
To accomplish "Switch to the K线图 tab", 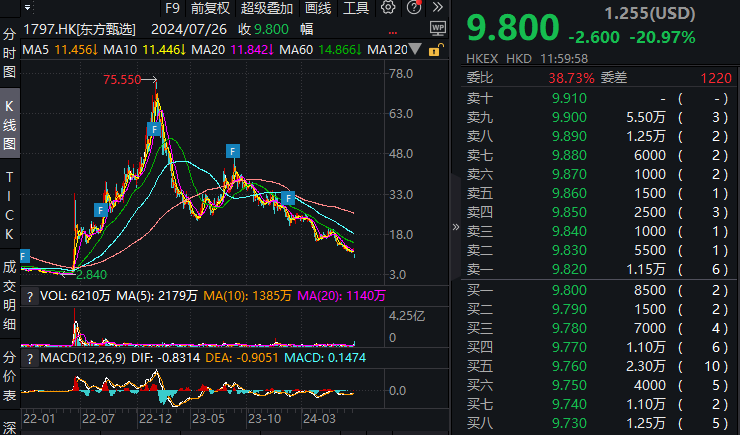I will [x=9, y=125].
